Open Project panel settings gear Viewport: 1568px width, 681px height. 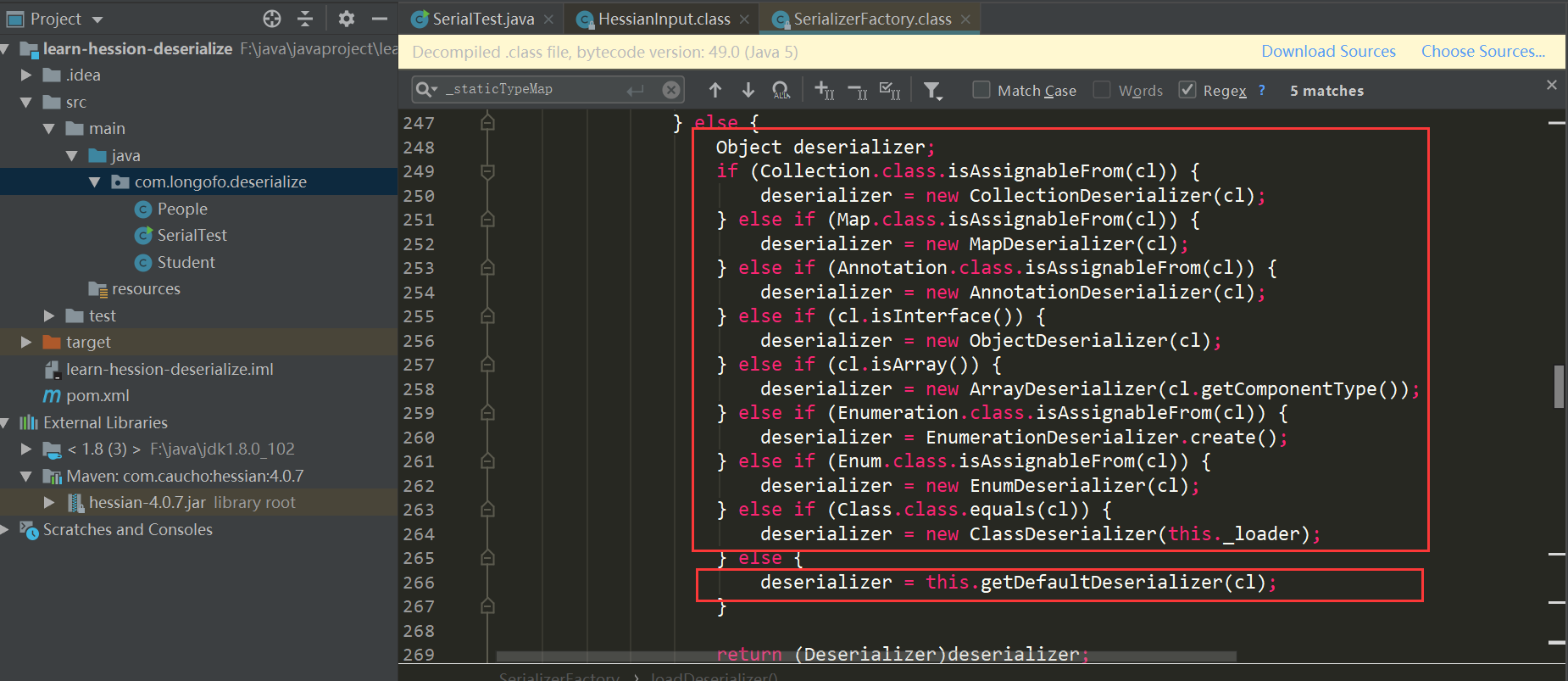pyautogui.click(x=347, y=19)
